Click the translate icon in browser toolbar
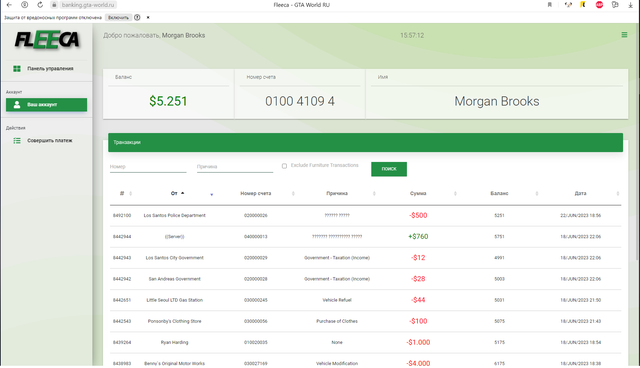This screenshot has width=640, height=368. click(x=615, y=5)
